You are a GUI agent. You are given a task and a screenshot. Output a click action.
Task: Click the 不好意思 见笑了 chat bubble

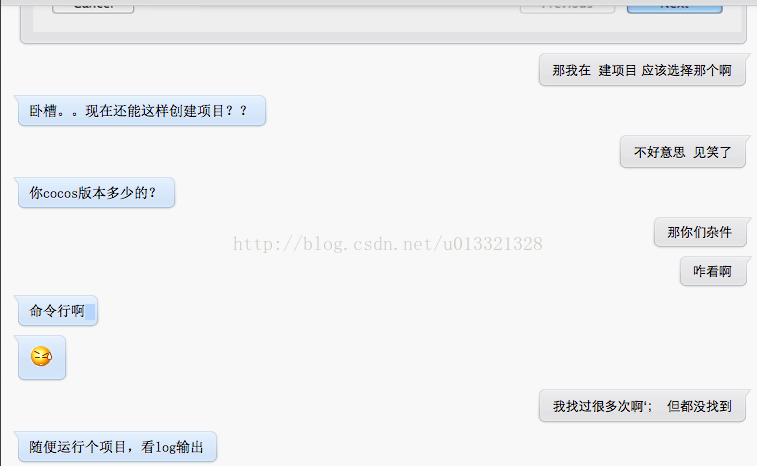(683, 152)
